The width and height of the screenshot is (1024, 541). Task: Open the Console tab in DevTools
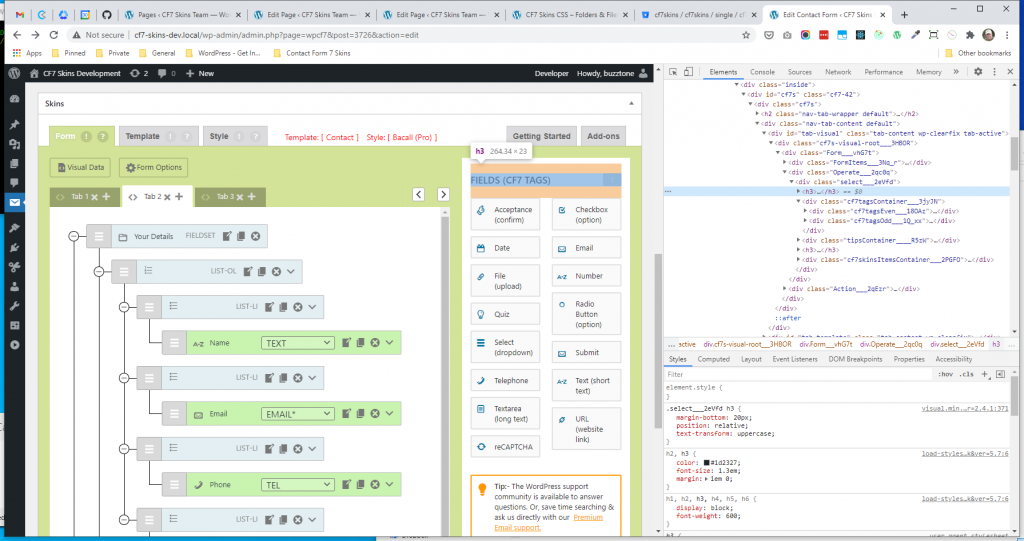[x=762, y=72]
